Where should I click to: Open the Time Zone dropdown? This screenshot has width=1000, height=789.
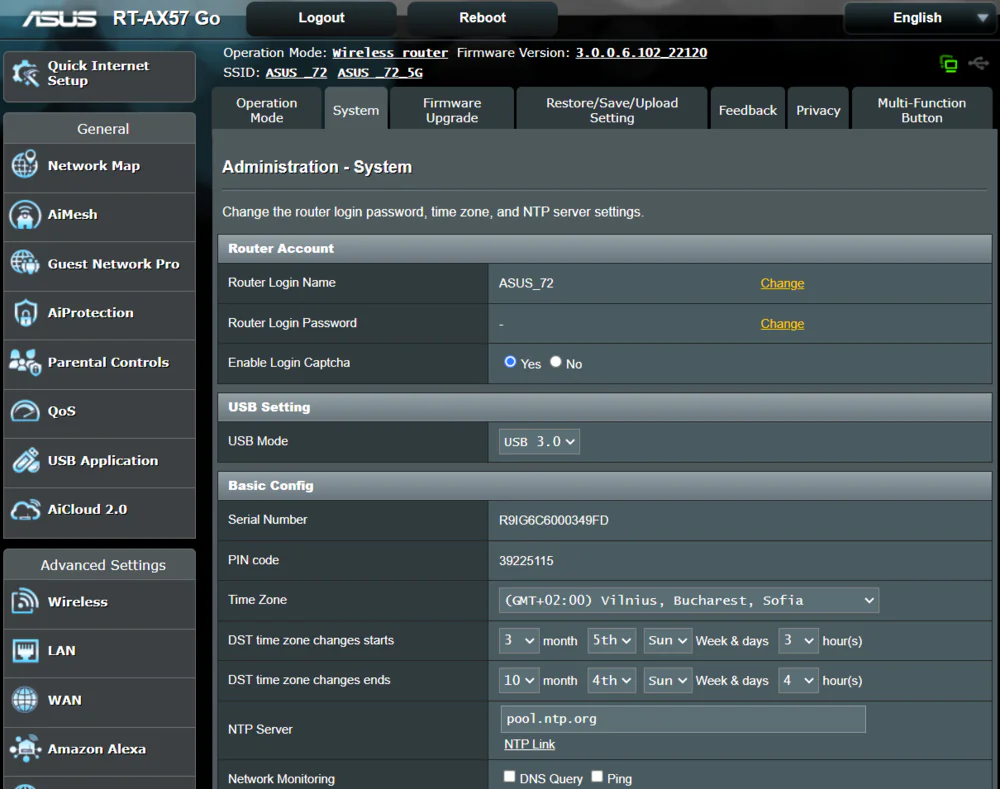[689, 600]
